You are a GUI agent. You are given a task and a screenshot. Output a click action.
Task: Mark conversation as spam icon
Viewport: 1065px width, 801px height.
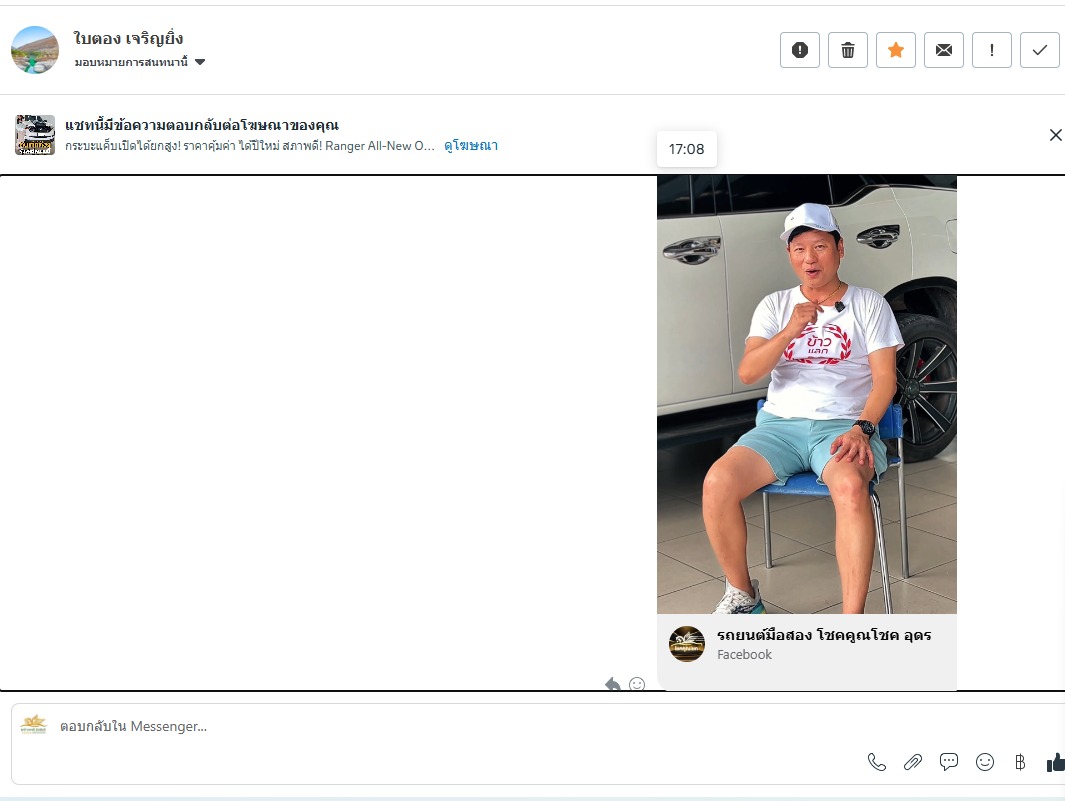coord(799,50)
